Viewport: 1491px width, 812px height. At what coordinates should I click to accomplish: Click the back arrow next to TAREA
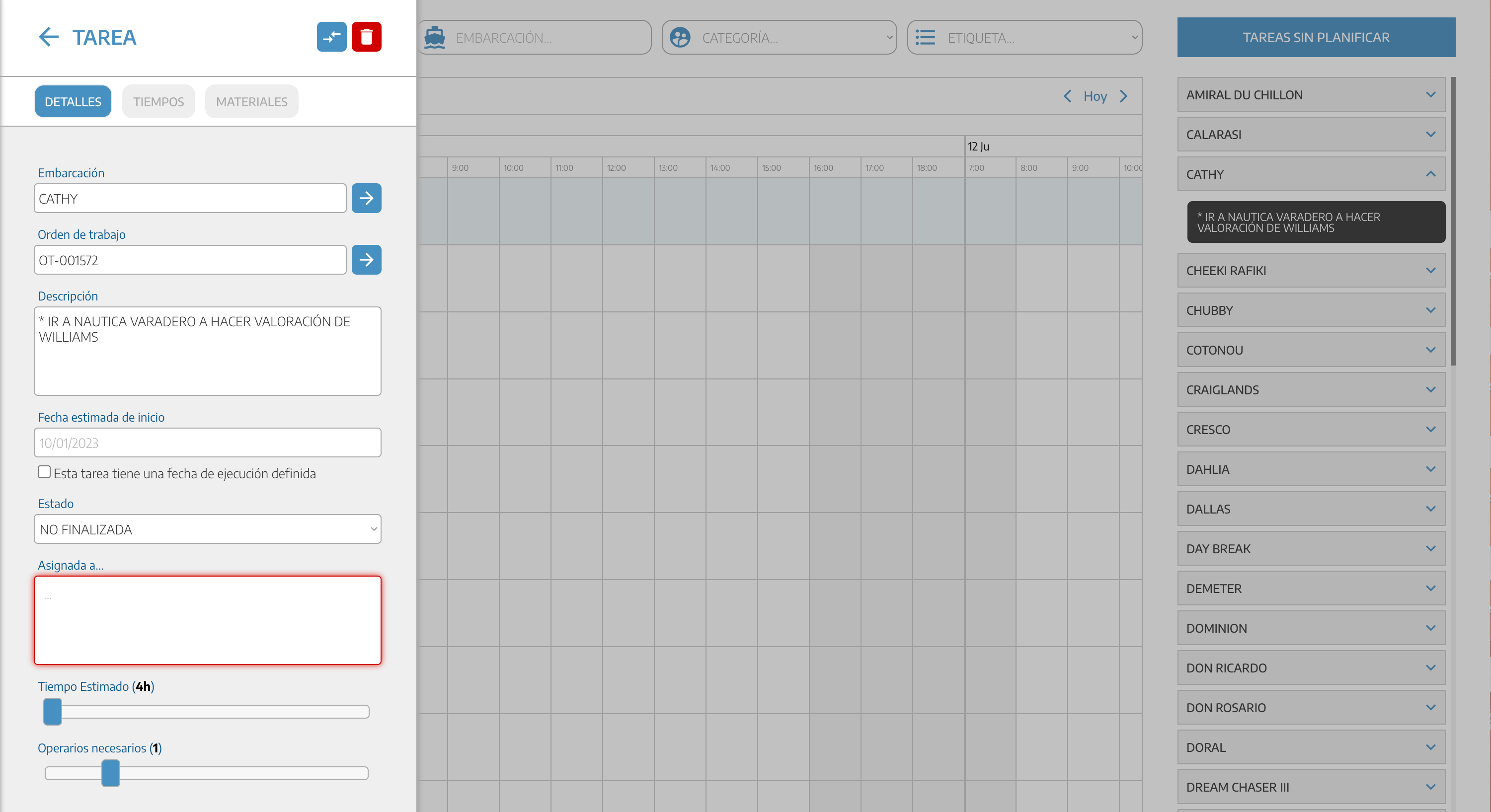tap(49, 37)
